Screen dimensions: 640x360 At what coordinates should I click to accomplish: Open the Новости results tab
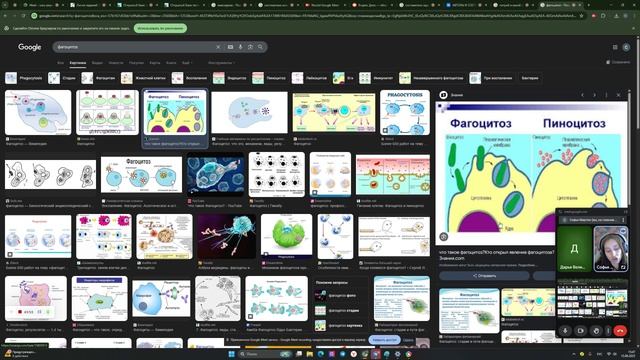(x=116, y=63)
